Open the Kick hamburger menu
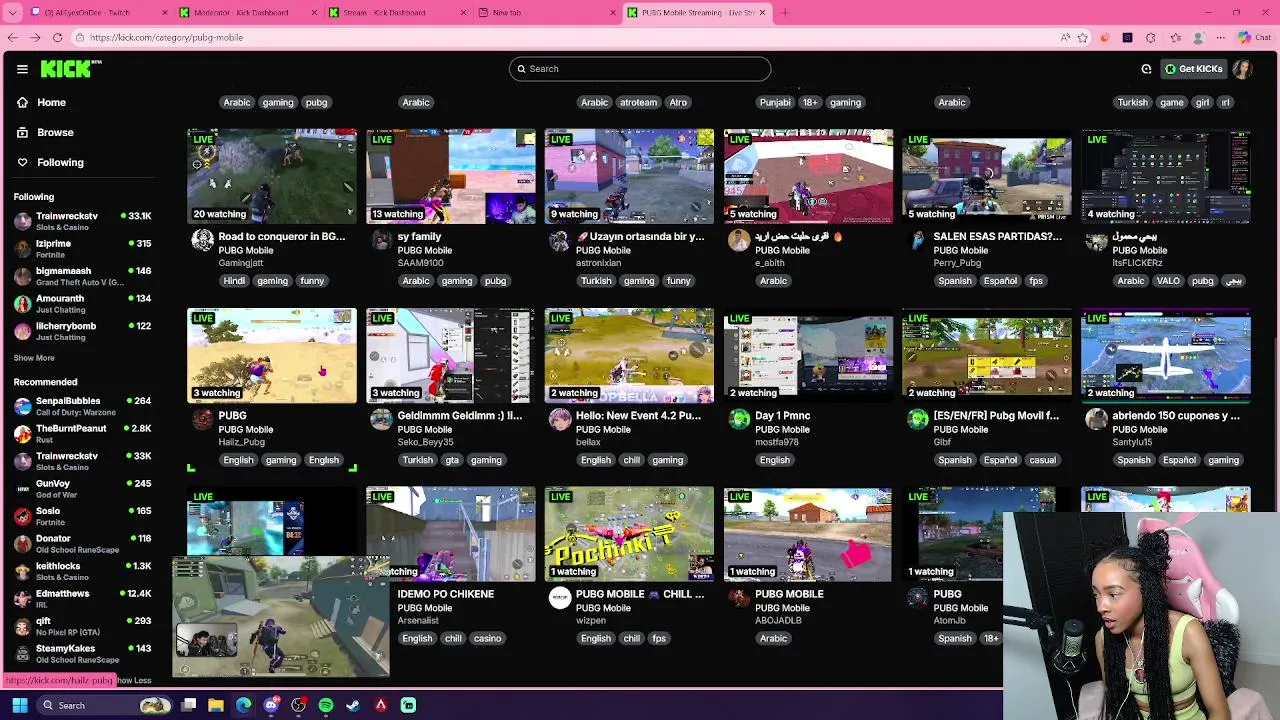Viewport: 1280px width, 720px height. coord(22,69)
